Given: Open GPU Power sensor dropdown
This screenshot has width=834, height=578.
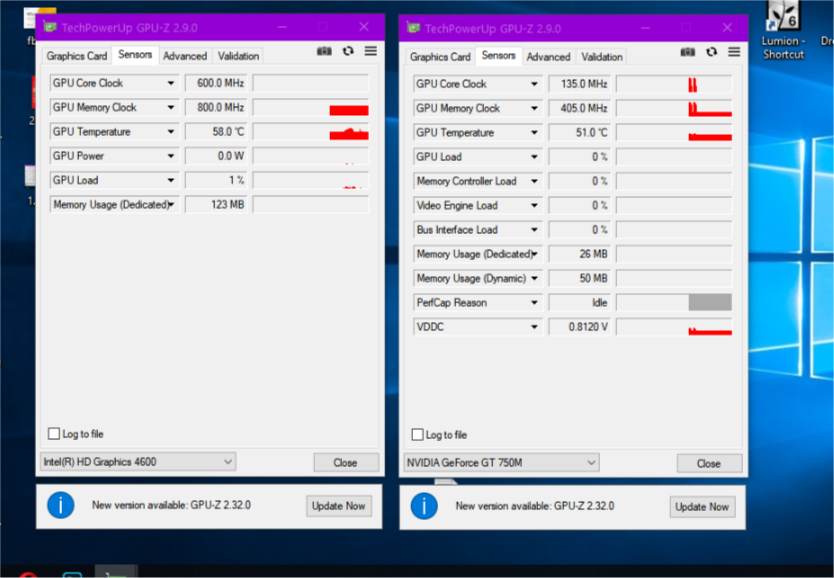Looking at the screenshot, I should click(x=171, y=156).
